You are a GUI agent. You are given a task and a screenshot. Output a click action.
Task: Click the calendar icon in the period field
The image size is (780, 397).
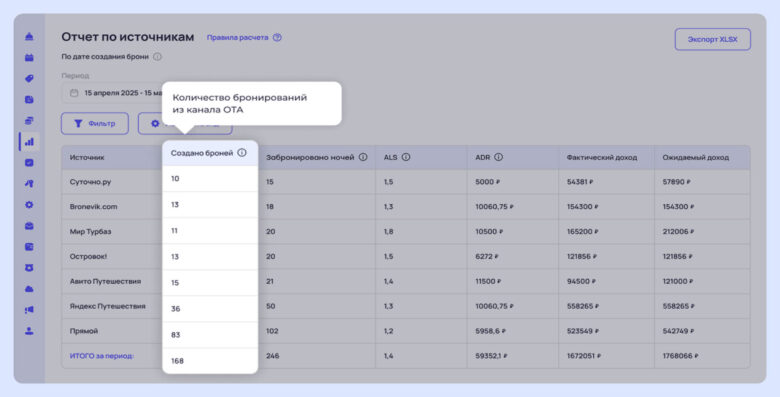[x=74, y=93]
